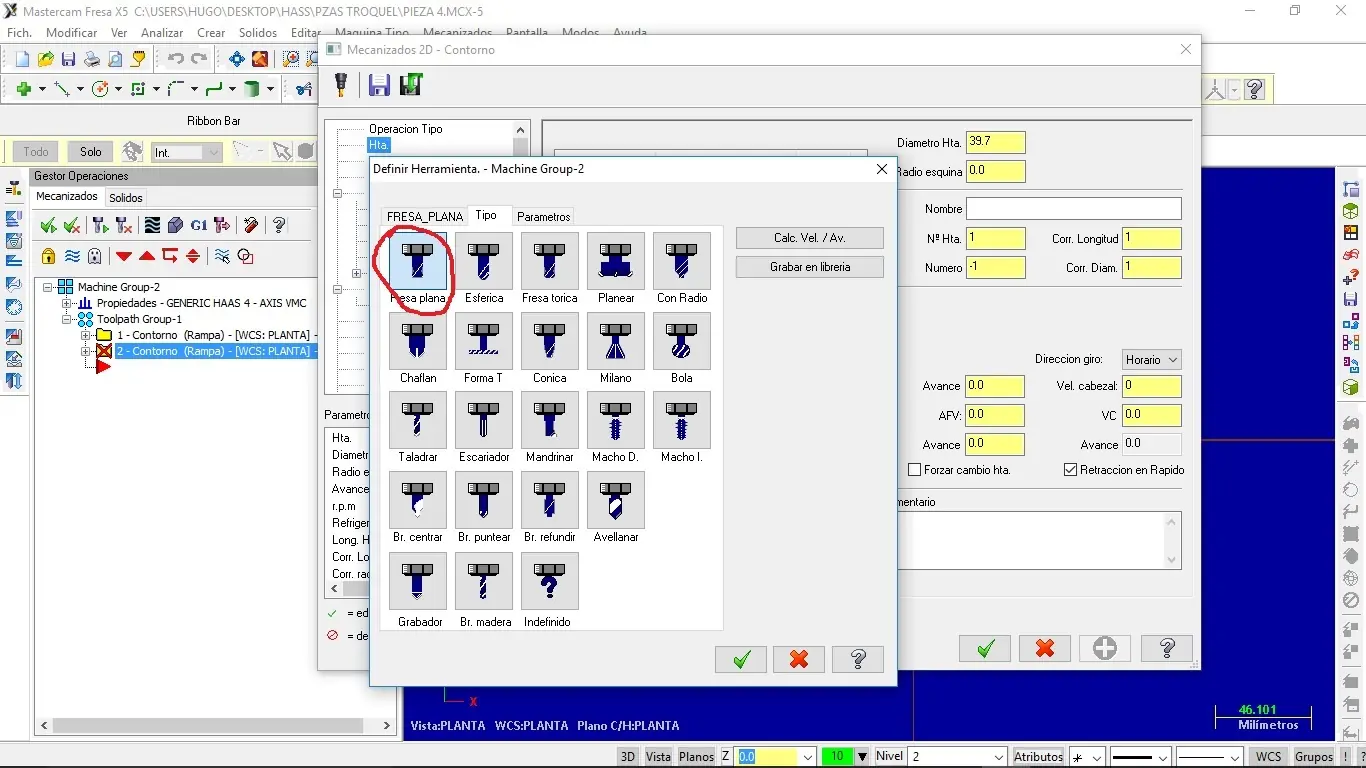Viewport: 1366px width, 768px height.
Task: Expand the 1 - Contorno operation node
Action: (x=86, y=335)
